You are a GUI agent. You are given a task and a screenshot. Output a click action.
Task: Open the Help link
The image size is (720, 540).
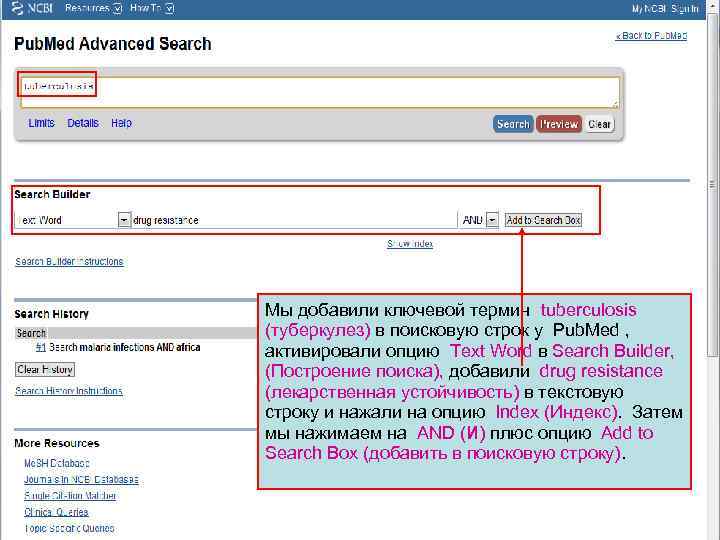tap(121, 123)
